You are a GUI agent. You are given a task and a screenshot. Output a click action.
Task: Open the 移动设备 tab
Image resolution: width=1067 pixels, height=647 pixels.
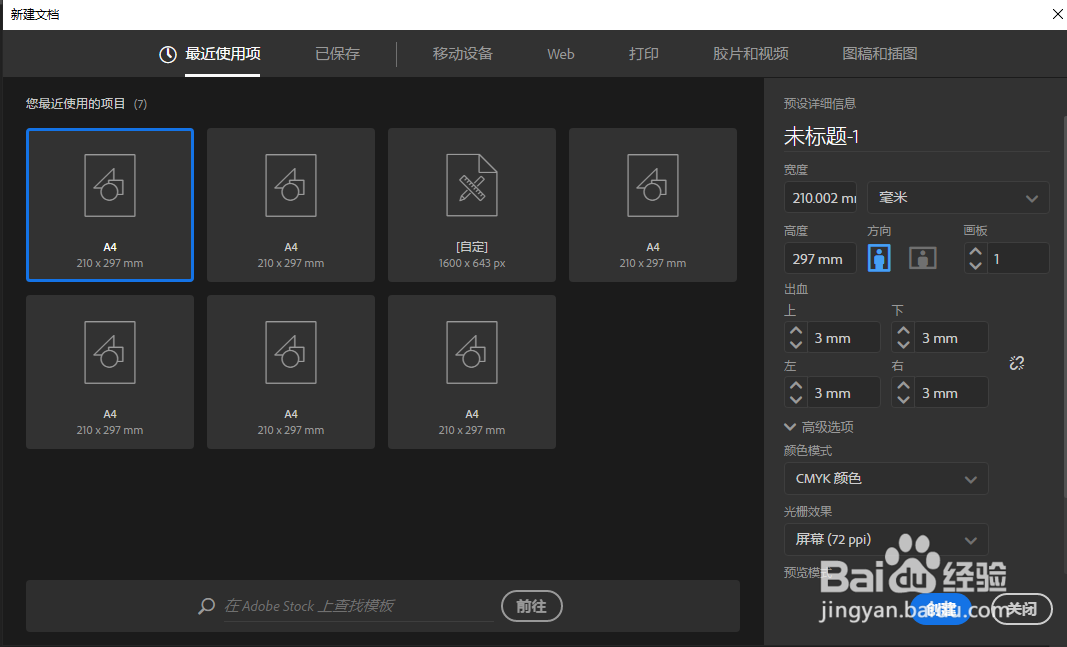tap(463, 54)
